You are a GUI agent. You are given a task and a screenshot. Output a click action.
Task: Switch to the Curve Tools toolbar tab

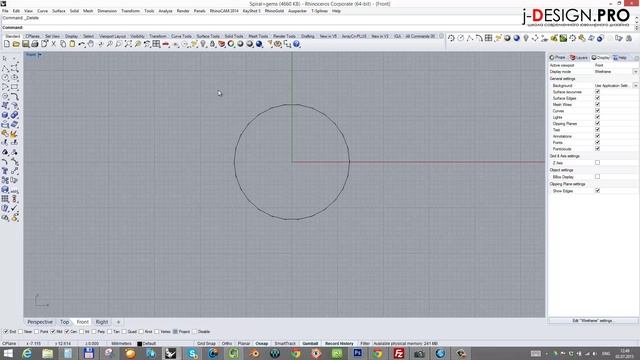tap(181, 36)
